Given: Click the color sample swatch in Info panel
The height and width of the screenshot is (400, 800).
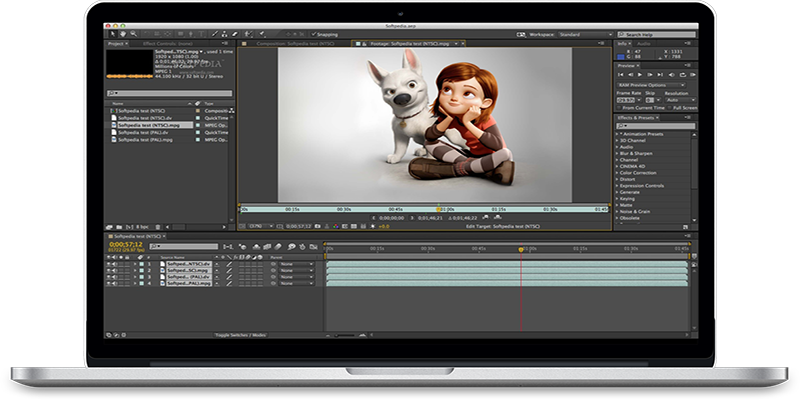Looking at the screenshot, I should coord(621,57).
